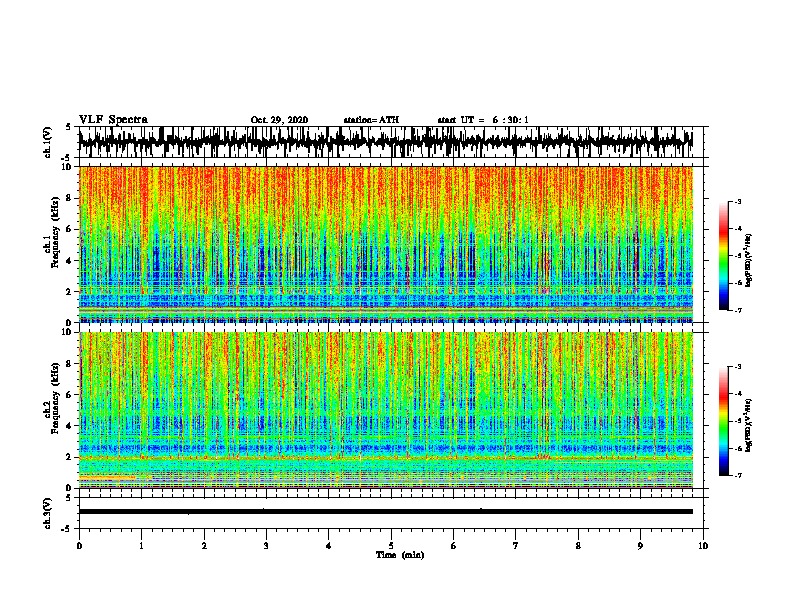Viewport: 792px width, 612px height.
Task: Click the "VLF Spectra" plot title
Action: pos(113,120)
